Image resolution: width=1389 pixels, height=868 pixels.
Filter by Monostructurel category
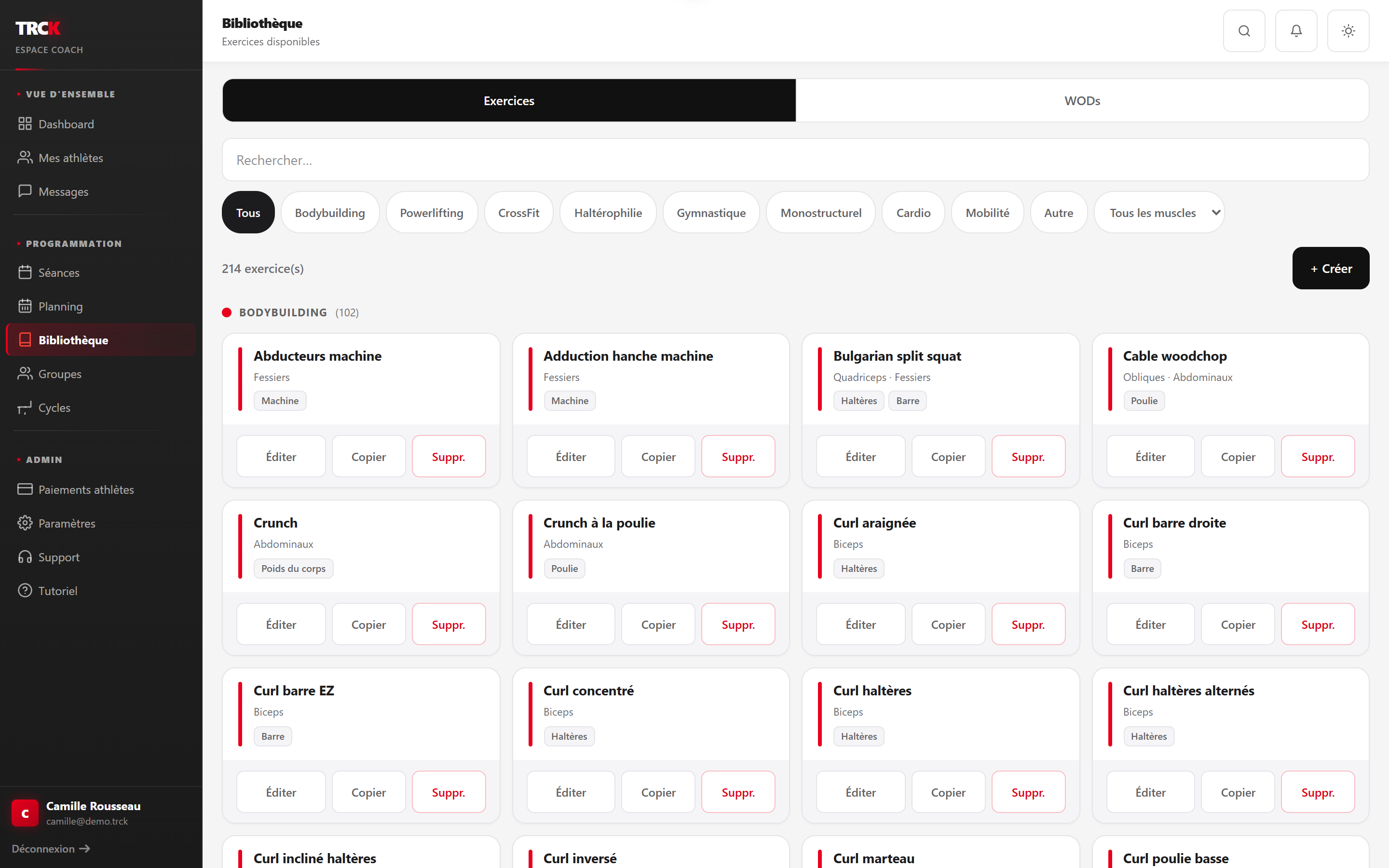(821, 212)
